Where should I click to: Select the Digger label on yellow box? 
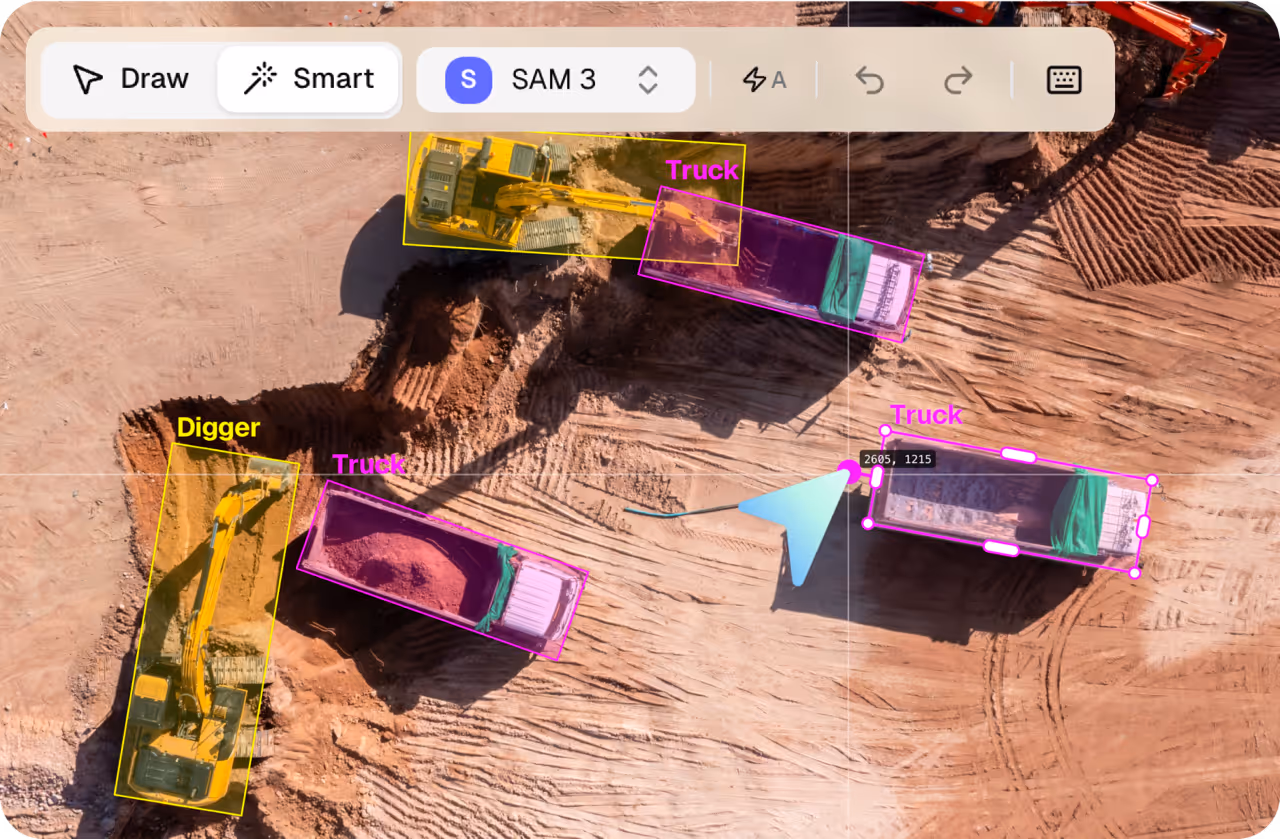pyautogui.click(x=218, y=428)
